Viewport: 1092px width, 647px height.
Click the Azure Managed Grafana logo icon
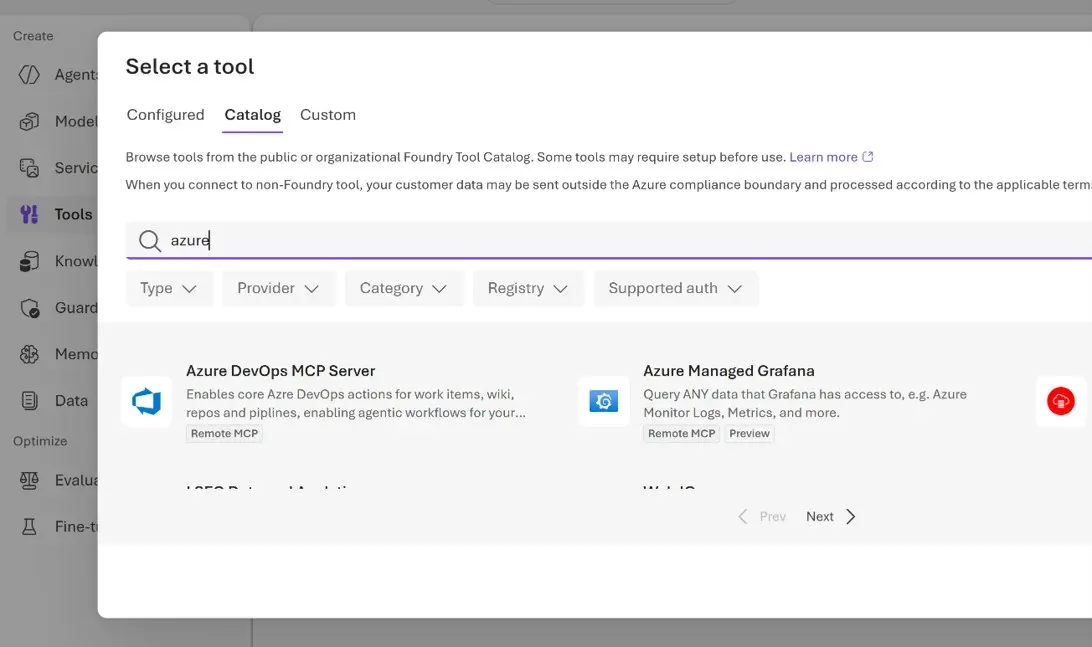coord(604,402)
